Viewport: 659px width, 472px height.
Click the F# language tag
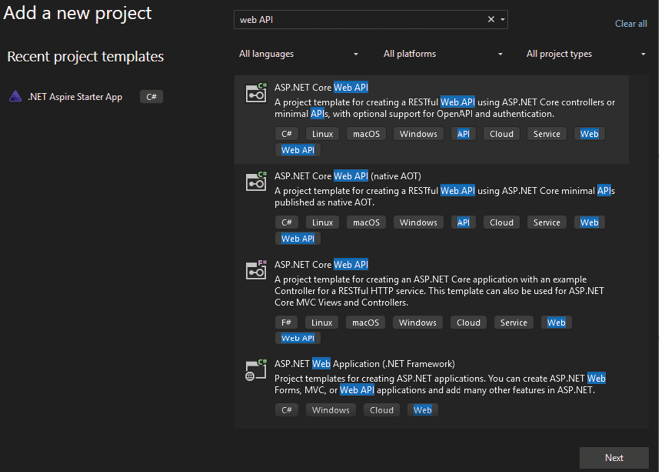tap(286, 322)
